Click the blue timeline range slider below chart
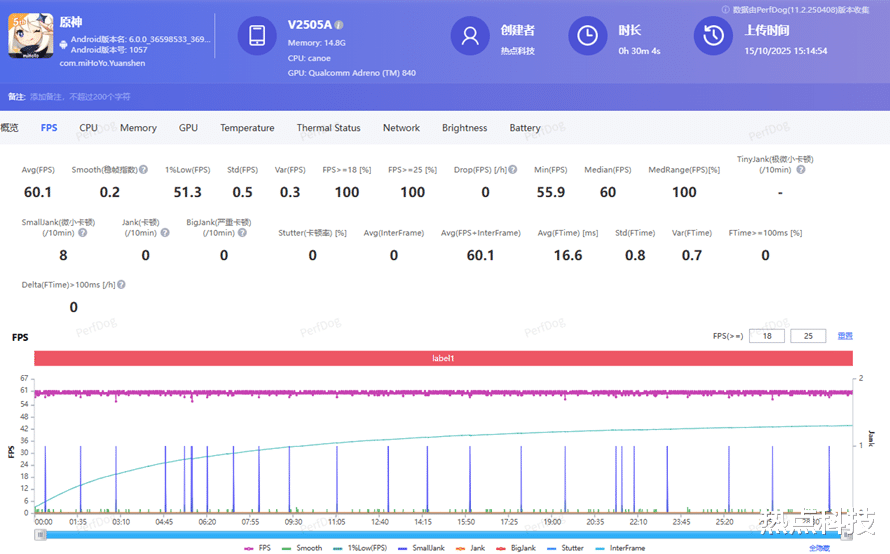This screenshot has width=890, height=554. [x=443, y=534]
